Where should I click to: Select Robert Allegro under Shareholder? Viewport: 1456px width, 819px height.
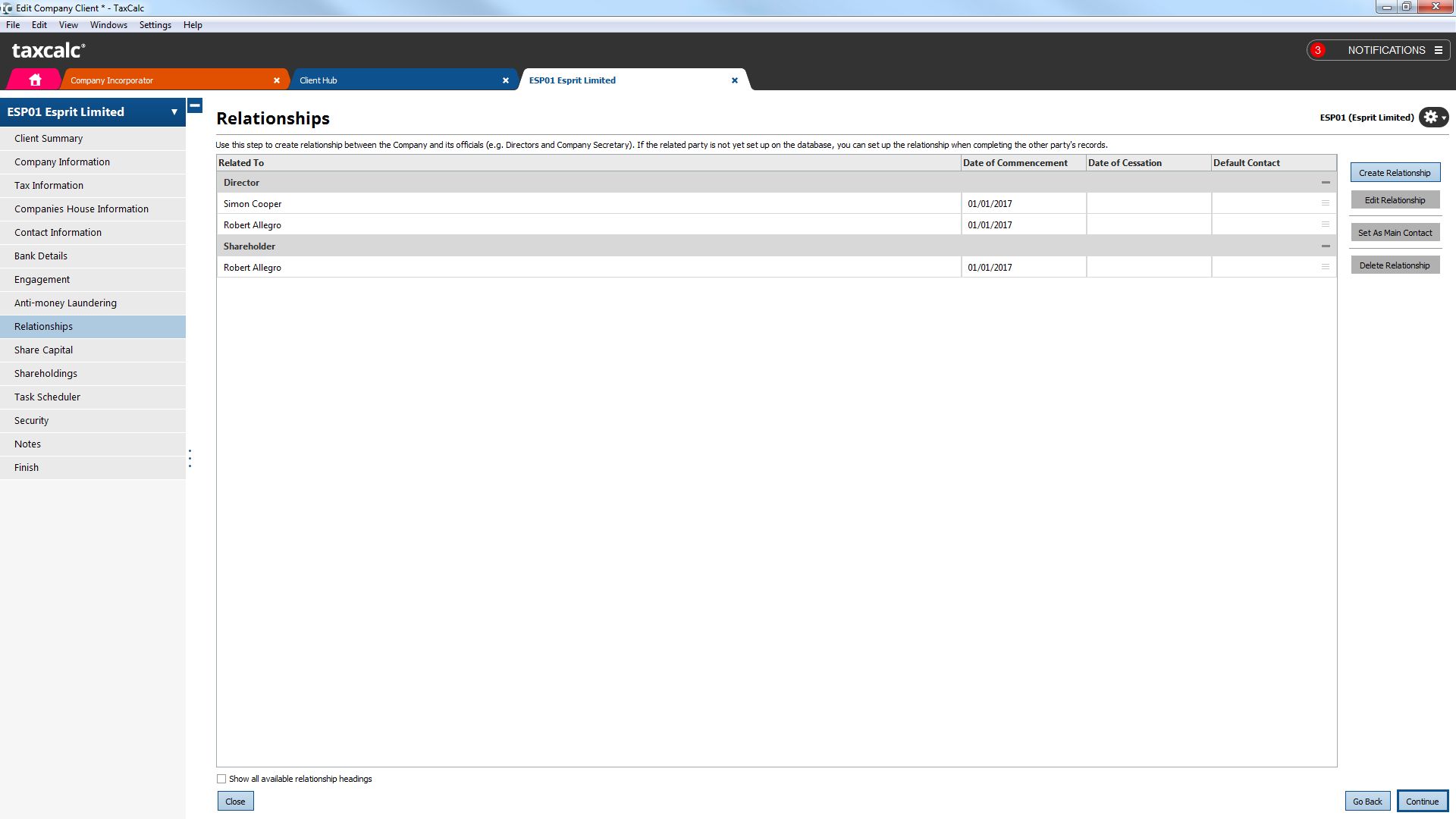tap(253, 268)
